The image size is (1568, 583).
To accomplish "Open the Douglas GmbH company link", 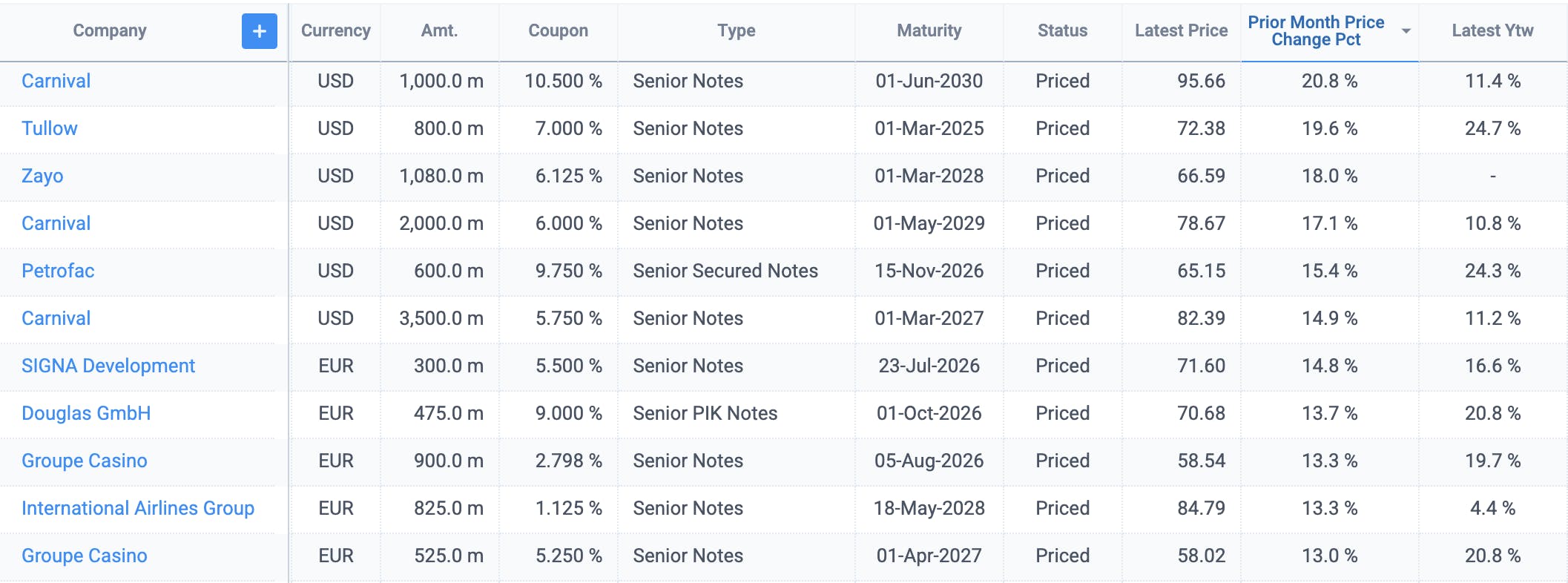I will 86,413.
